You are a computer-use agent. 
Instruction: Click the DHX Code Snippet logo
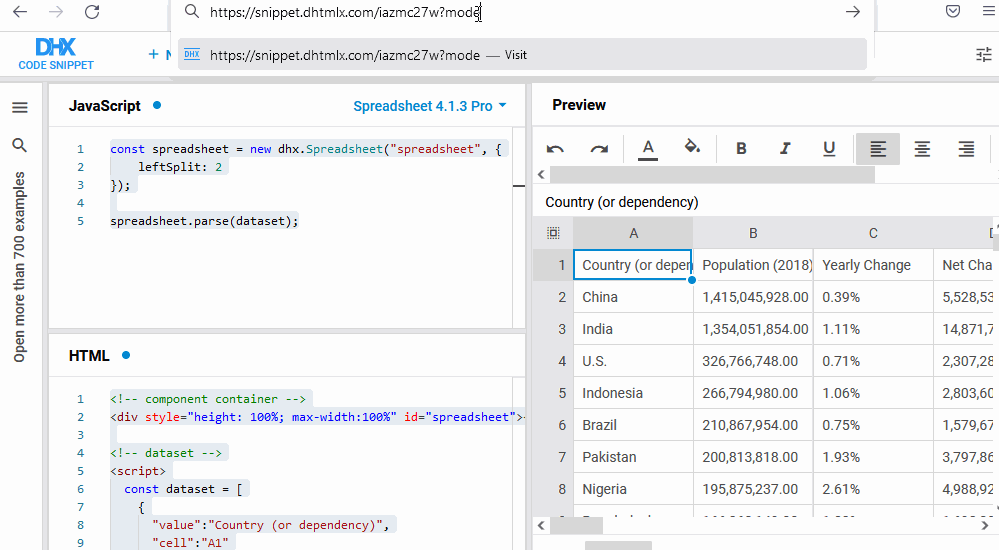56,54
